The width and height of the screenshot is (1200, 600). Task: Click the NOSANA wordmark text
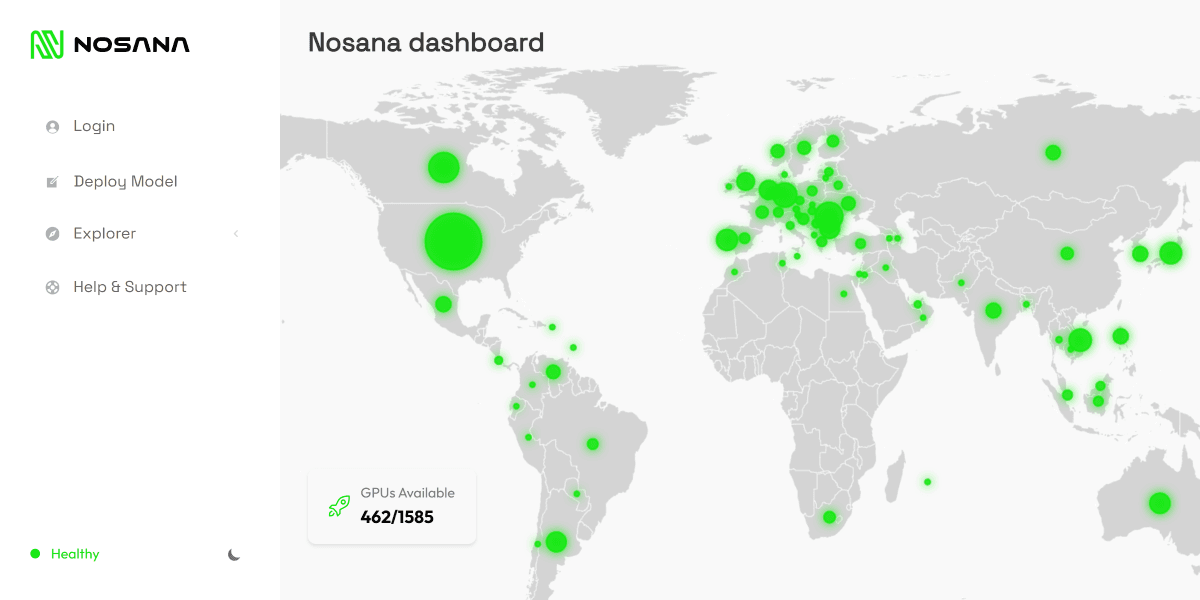tap(131, 45)
